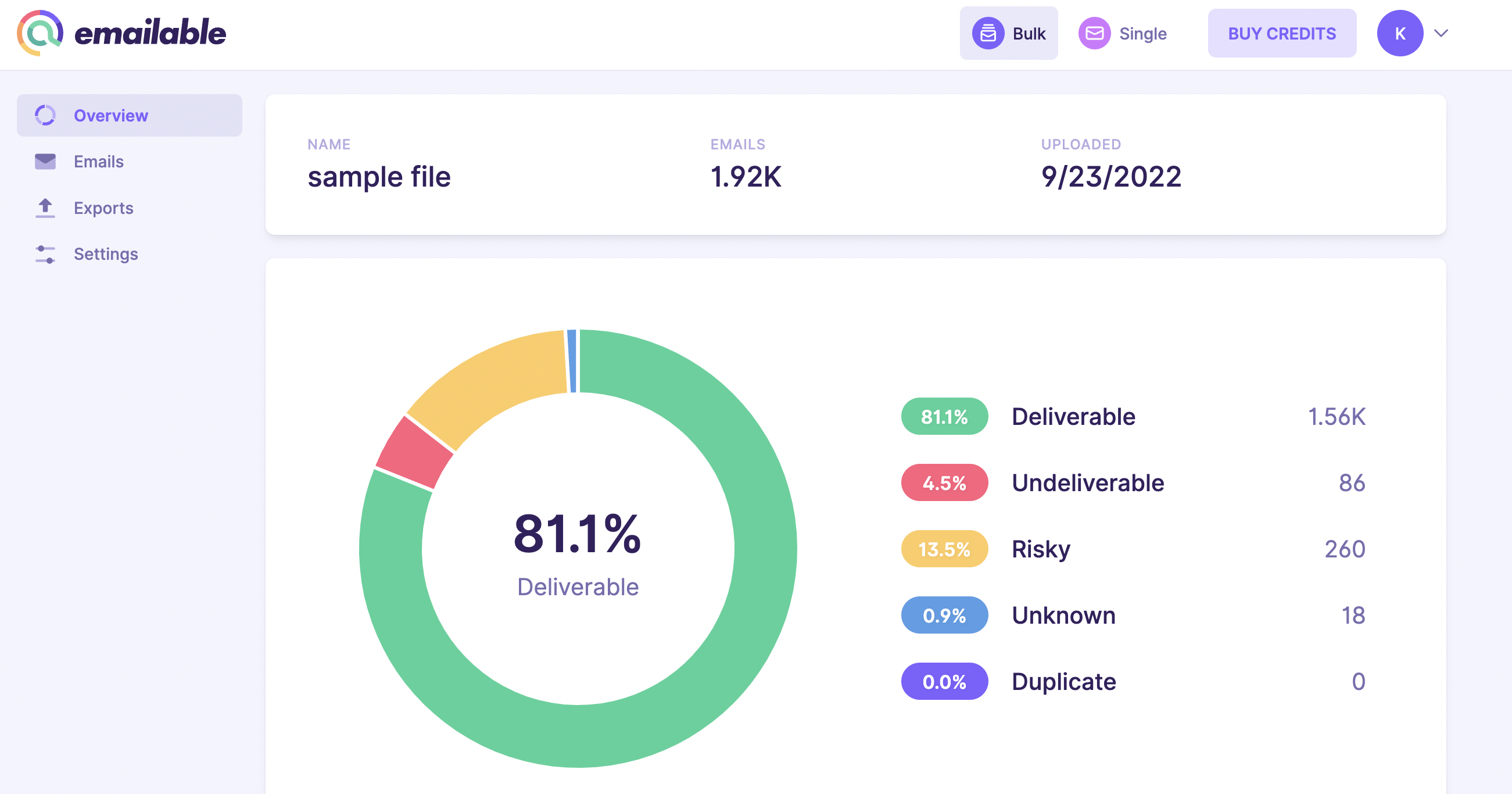The image size is (1512, 794).
Task: Click the red 4.5% badge
Action: coord(944,483)
